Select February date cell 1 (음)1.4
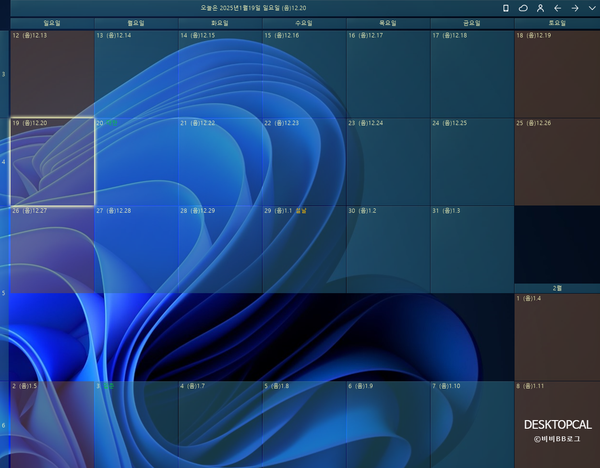This screenshot has width=600, height=468. tap(557, 337)
